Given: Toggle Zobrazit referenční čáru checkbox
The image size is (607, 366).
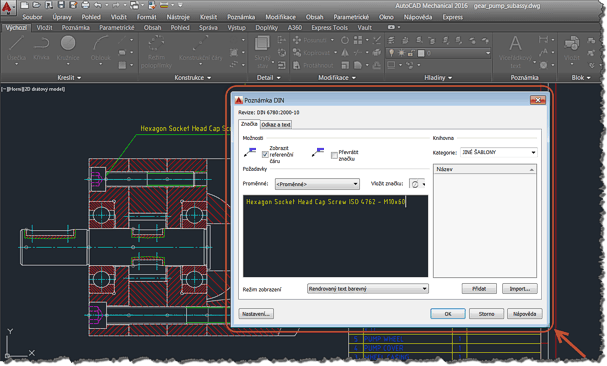Looking at the screenshot, I should click(x=265, y=155).
